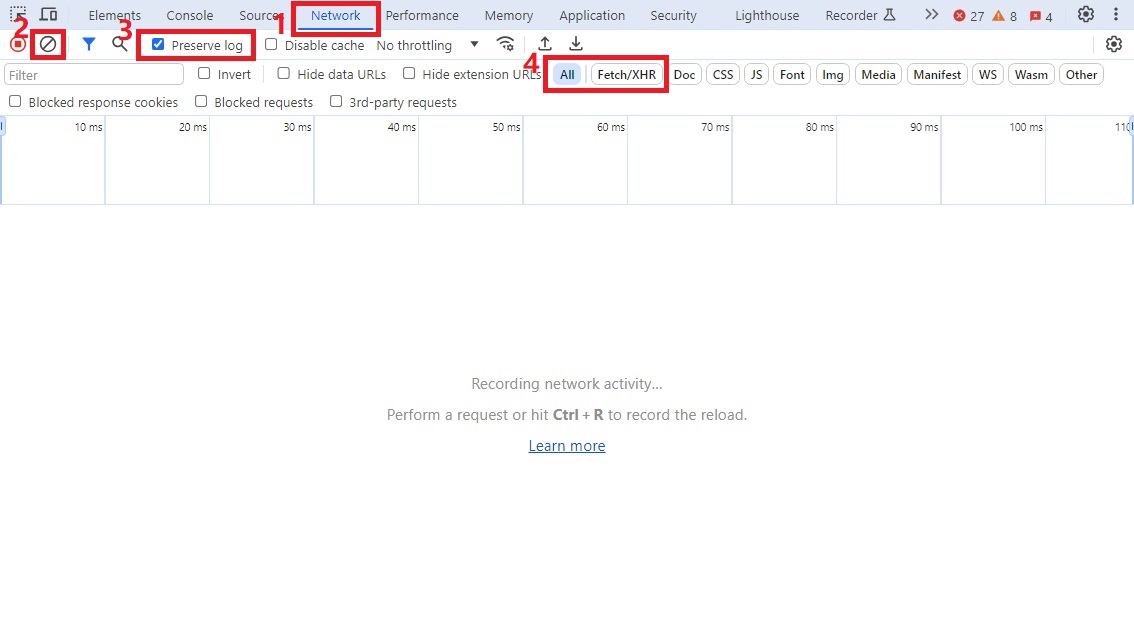Uncheck the Preserve log checkbox
Image resolution: width=1134 pixels, height=623 pixels.
(x=158, y=45)
